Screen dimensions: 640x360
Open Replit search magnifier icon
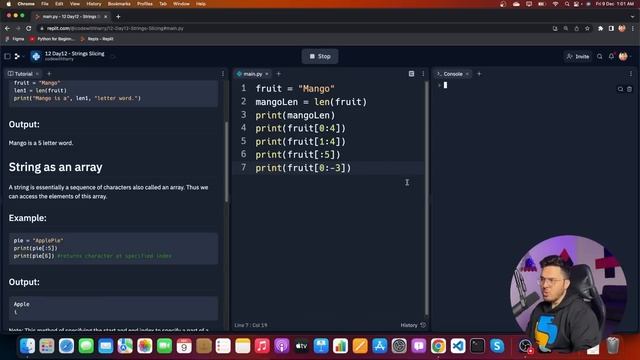[x=600, y=56]
